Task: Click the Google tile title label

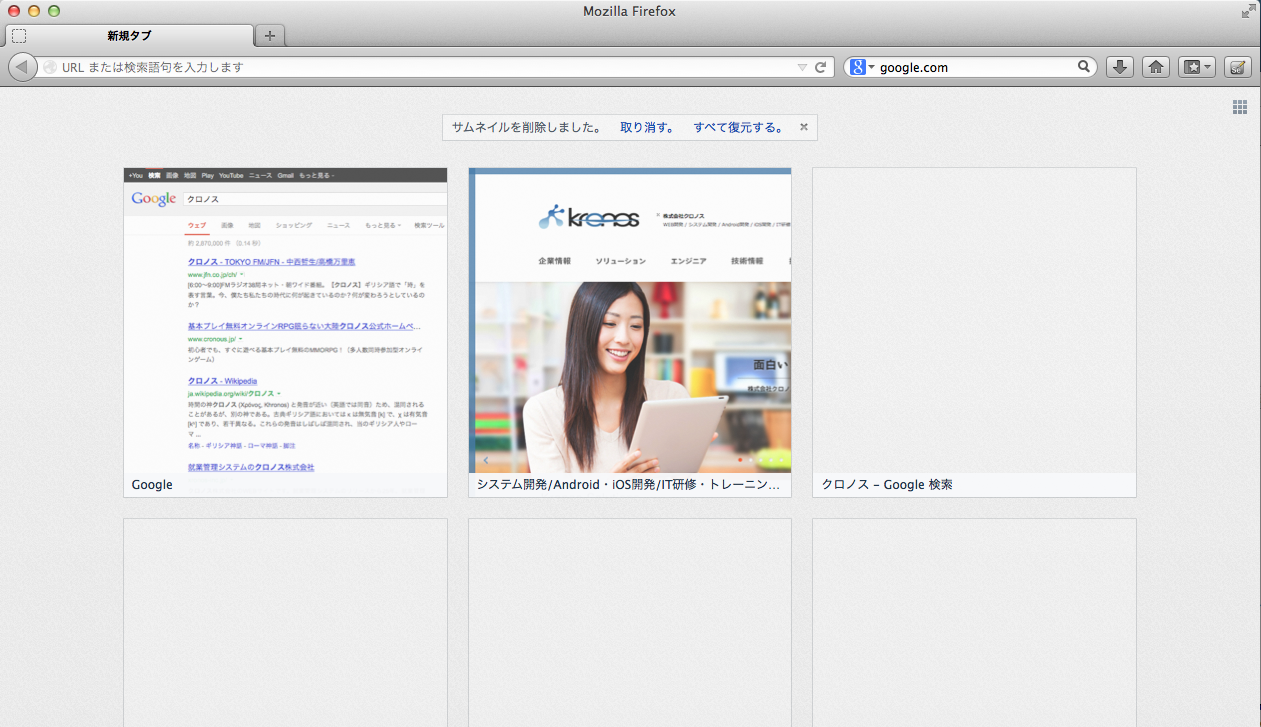Action: click(x=152, y=485)
